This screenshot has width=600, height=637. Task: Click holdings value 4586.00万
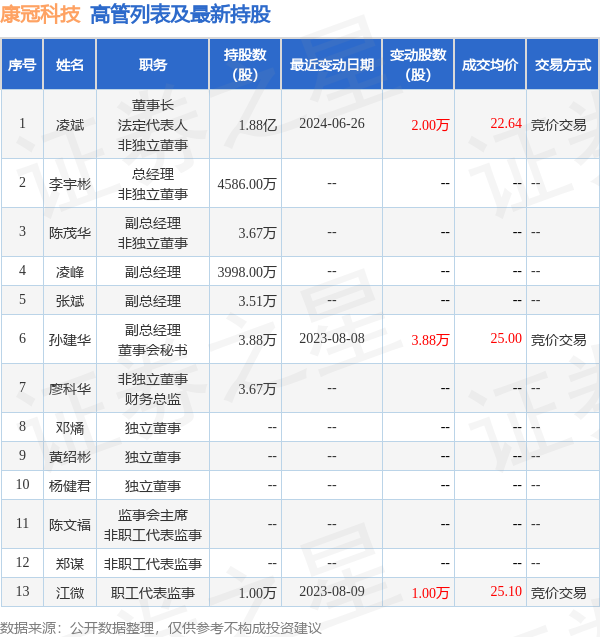(247, 184)
